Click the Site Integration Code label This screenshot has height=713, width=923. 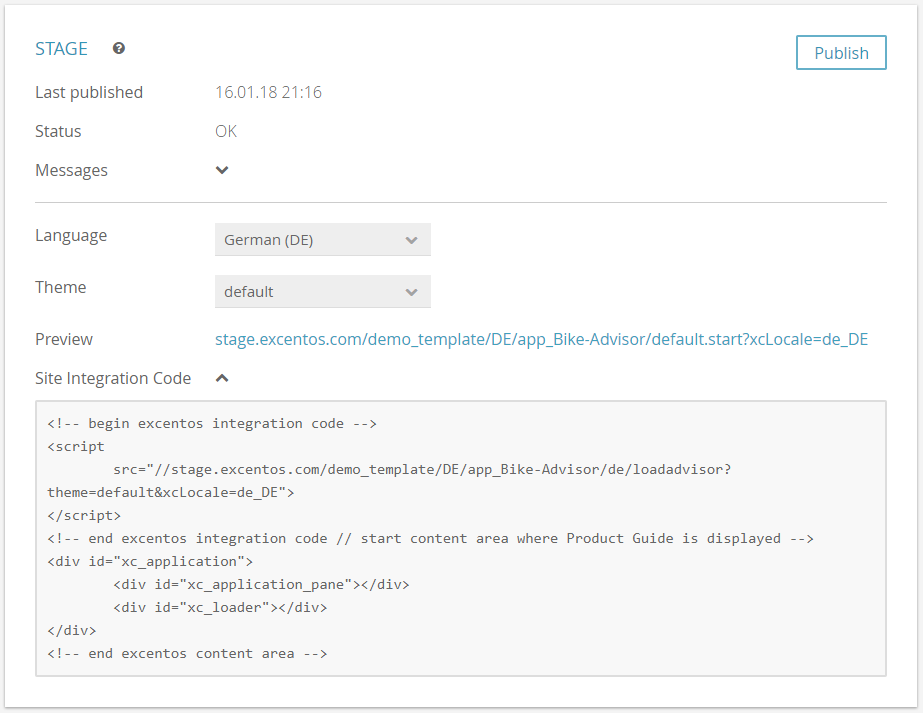point(113,378)
